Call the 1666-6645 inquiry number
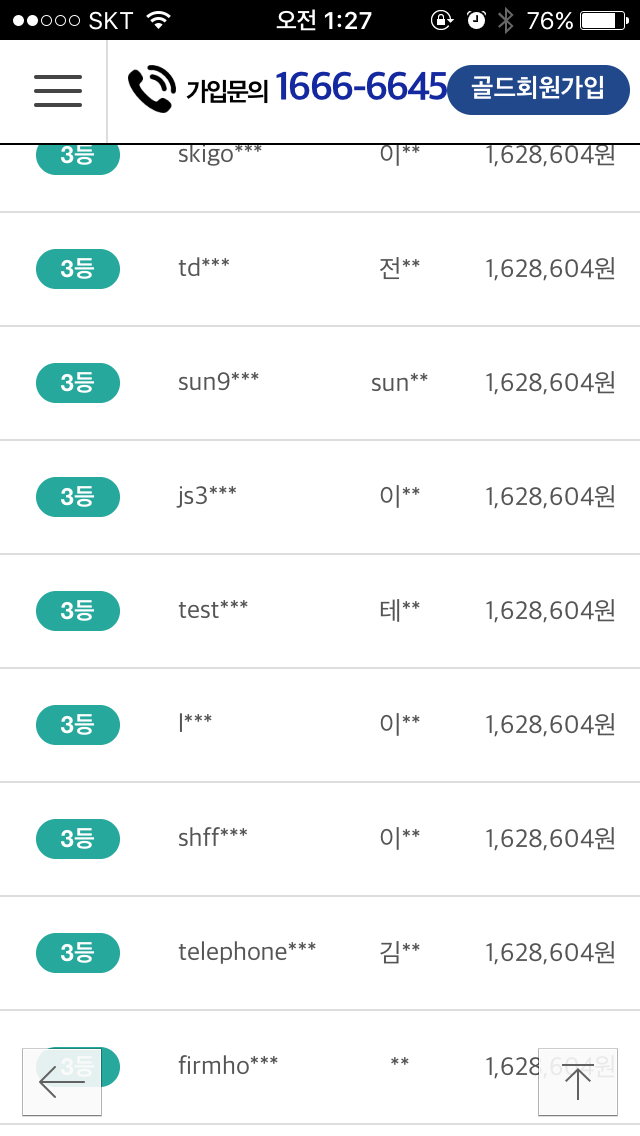Screen dimensions: 640x1136 coord(360,88)
